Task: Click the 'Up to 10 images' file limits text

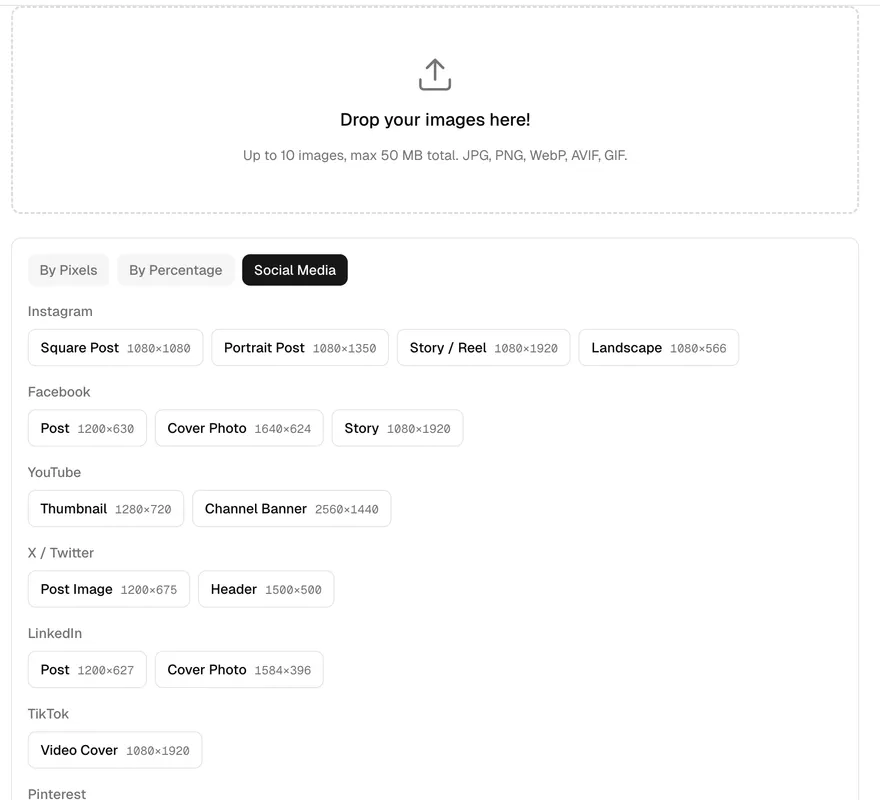Action: tap(435, 156)
